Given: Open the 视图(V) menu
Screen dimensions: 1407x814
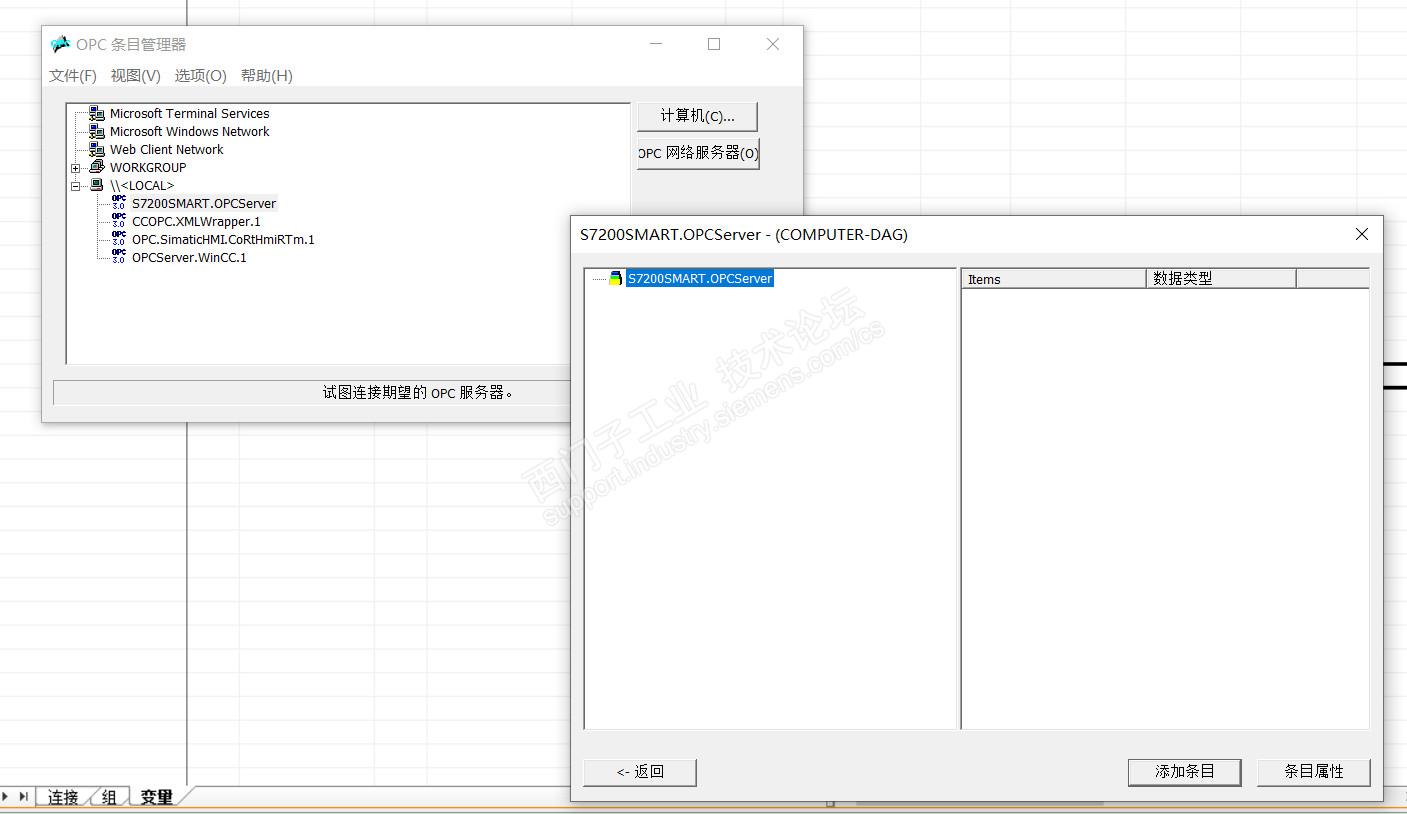Looking at the screenshot, I should click(136, 76).
